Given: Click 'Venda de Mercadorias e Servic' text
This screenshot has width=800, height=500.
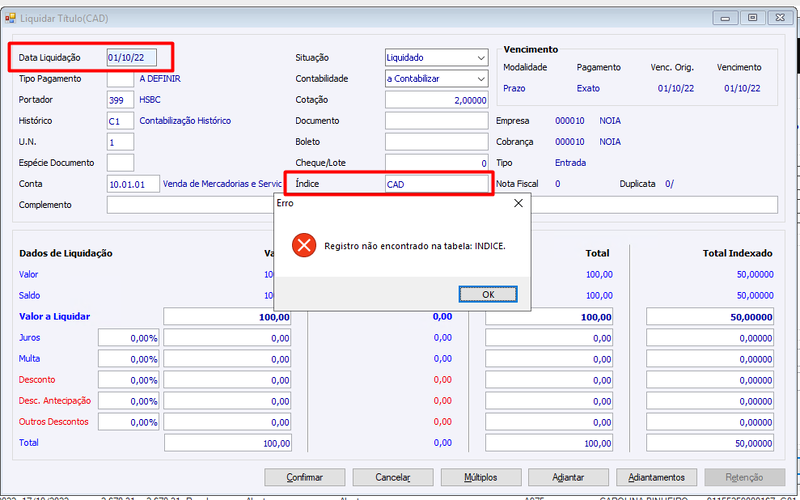Looking at the screenshot, I should pyautogui.click(x=222, y=184).
